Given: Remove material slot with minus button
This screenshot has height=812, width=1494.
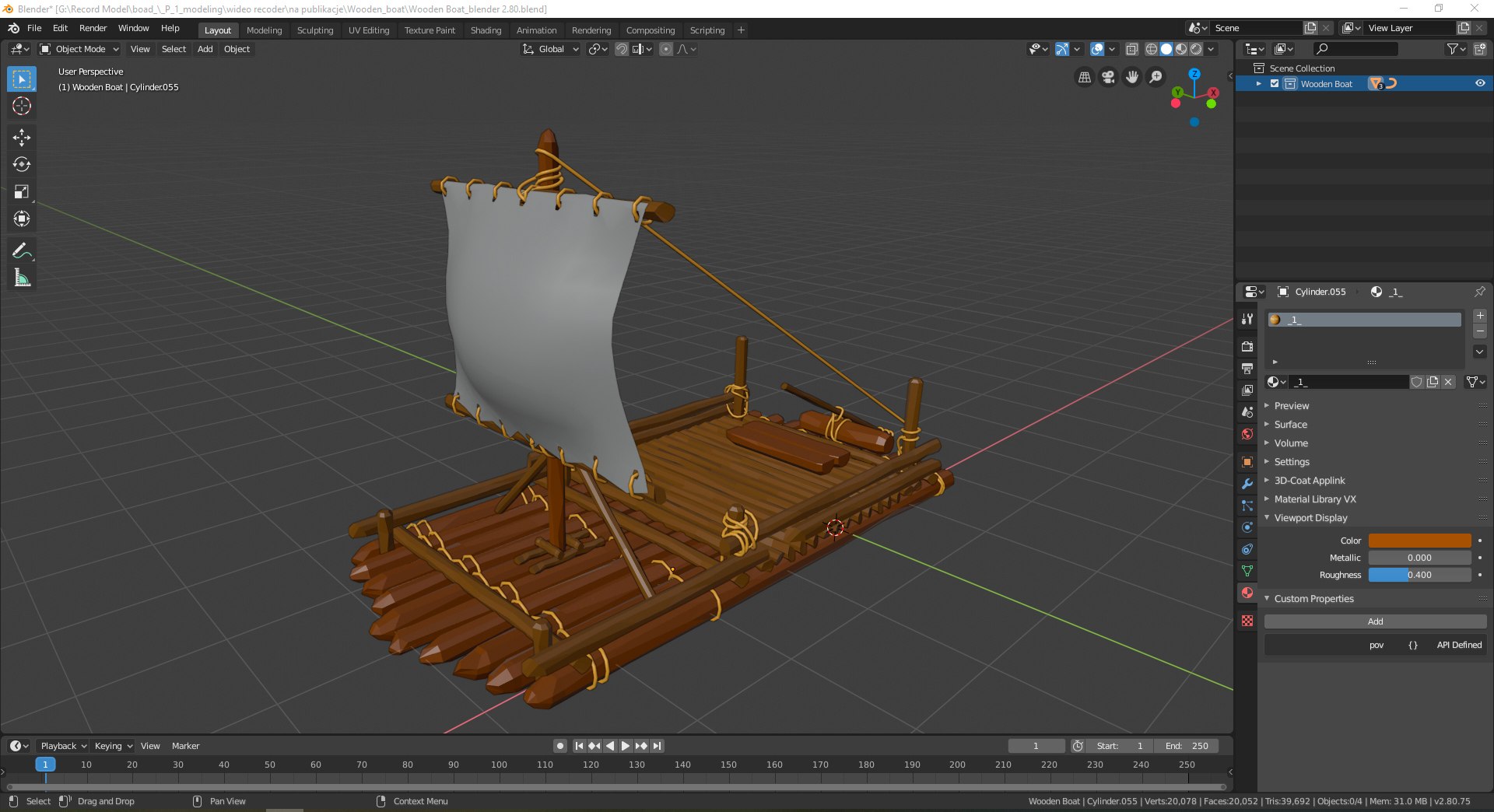Looking at the screenshot, I should pos(1480,332).
